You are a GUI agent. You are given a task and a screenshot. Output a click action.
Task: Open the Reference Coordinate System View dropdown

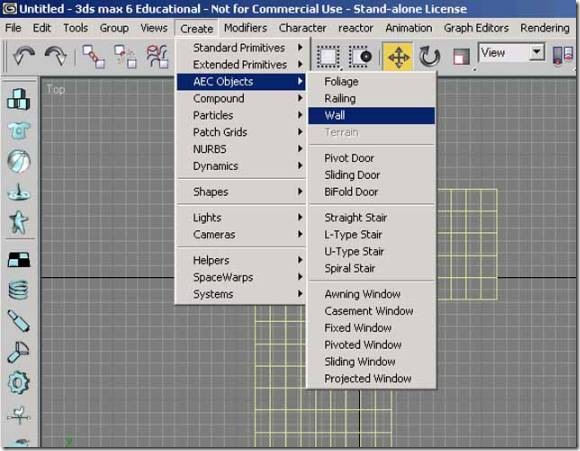point(512,53)
